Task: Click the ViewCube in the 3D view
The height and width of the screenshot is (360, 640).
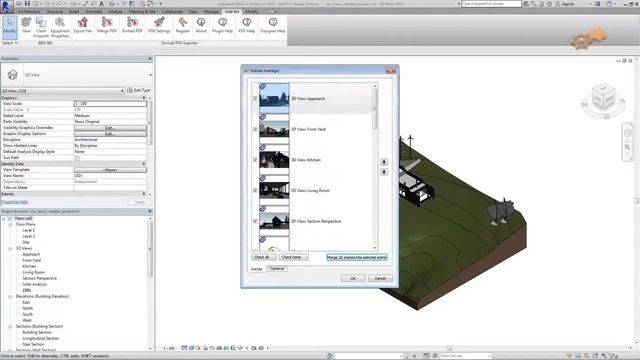Action: point(603,96)
